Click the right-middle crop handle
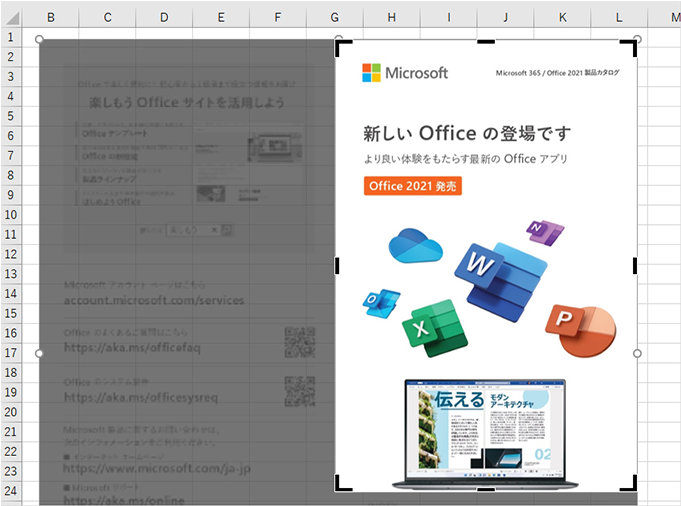681x506 pixels. (x=635, y=266)
